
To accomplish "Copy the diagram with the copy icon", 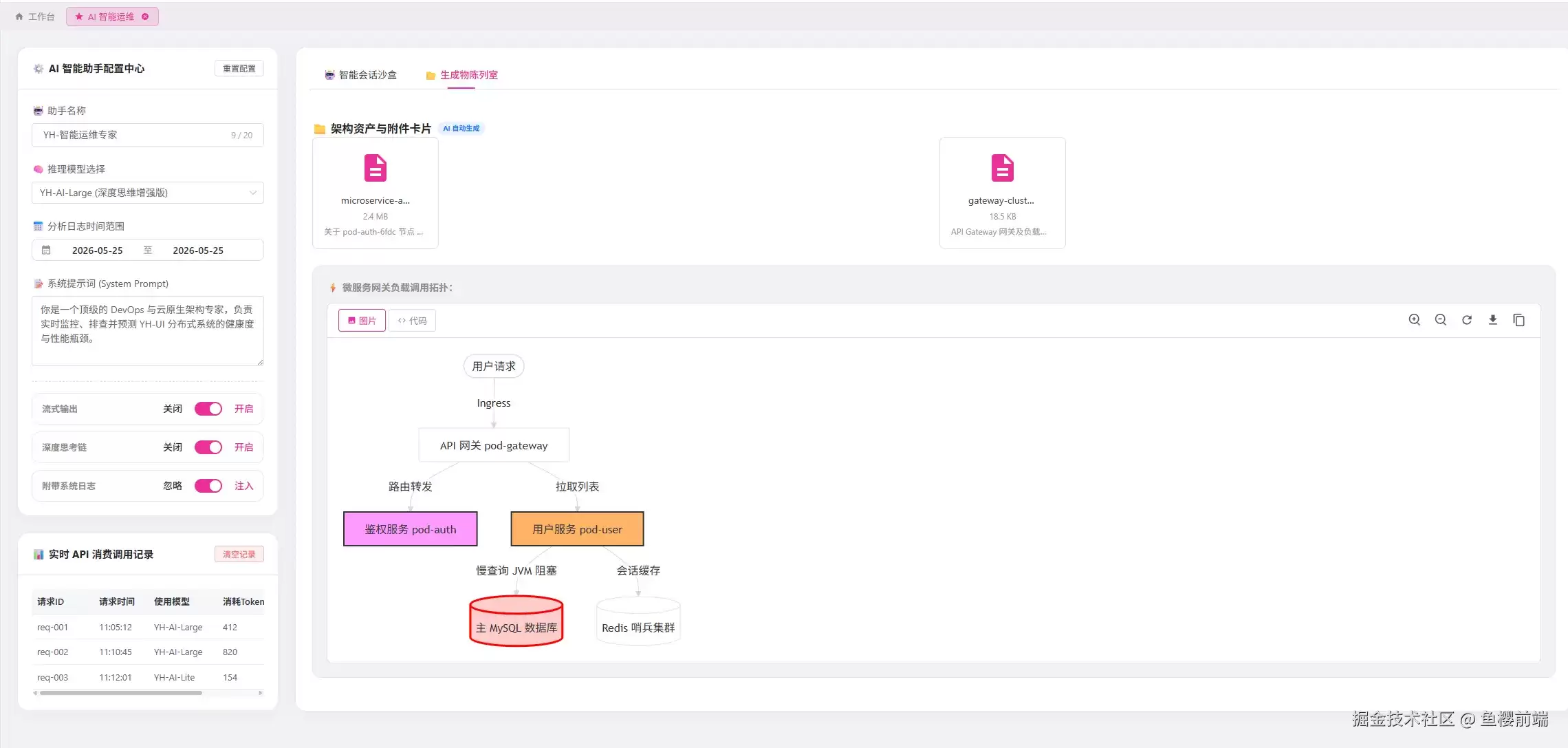I will coord(1518,320).
